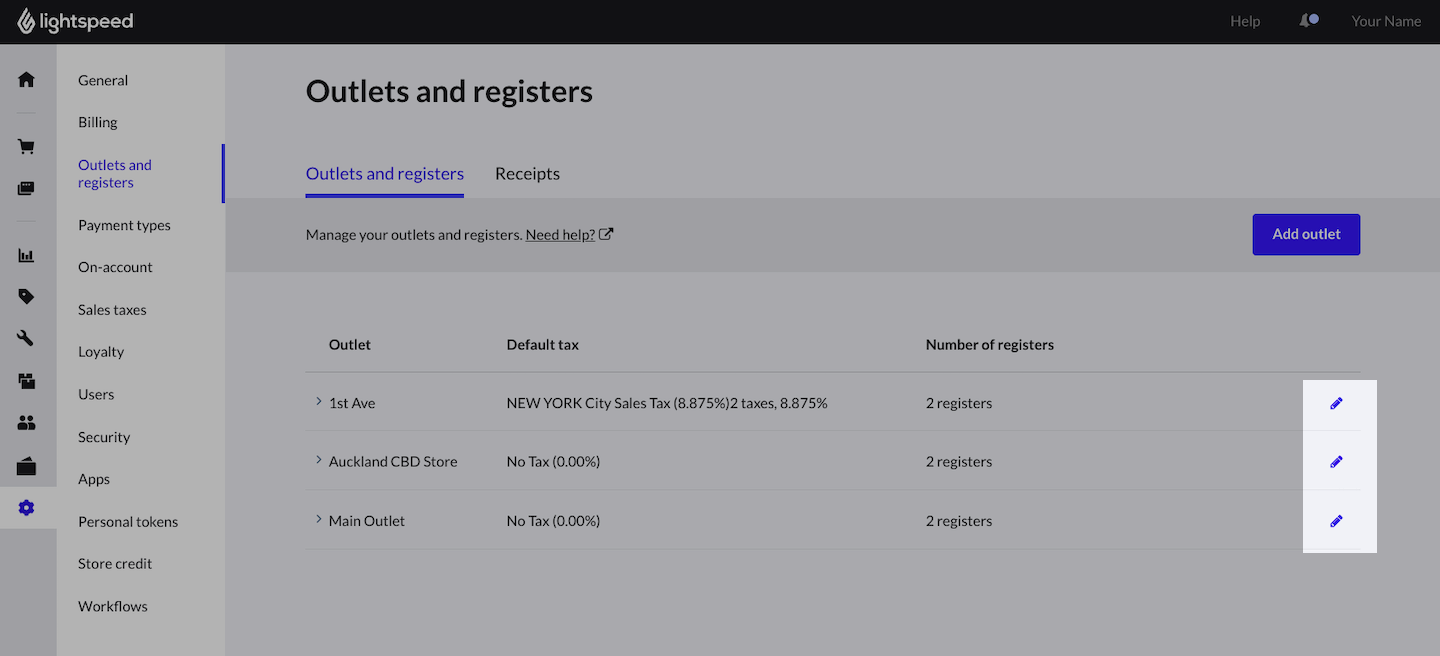
Task: Open Security settings
Action: tap(104, 437)
